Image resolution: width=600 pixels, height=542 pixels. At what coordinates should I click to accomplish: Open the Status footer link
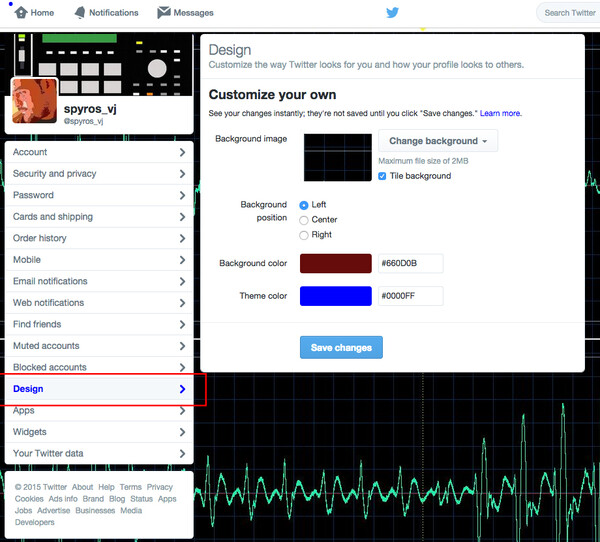click(x=141, y=499)
